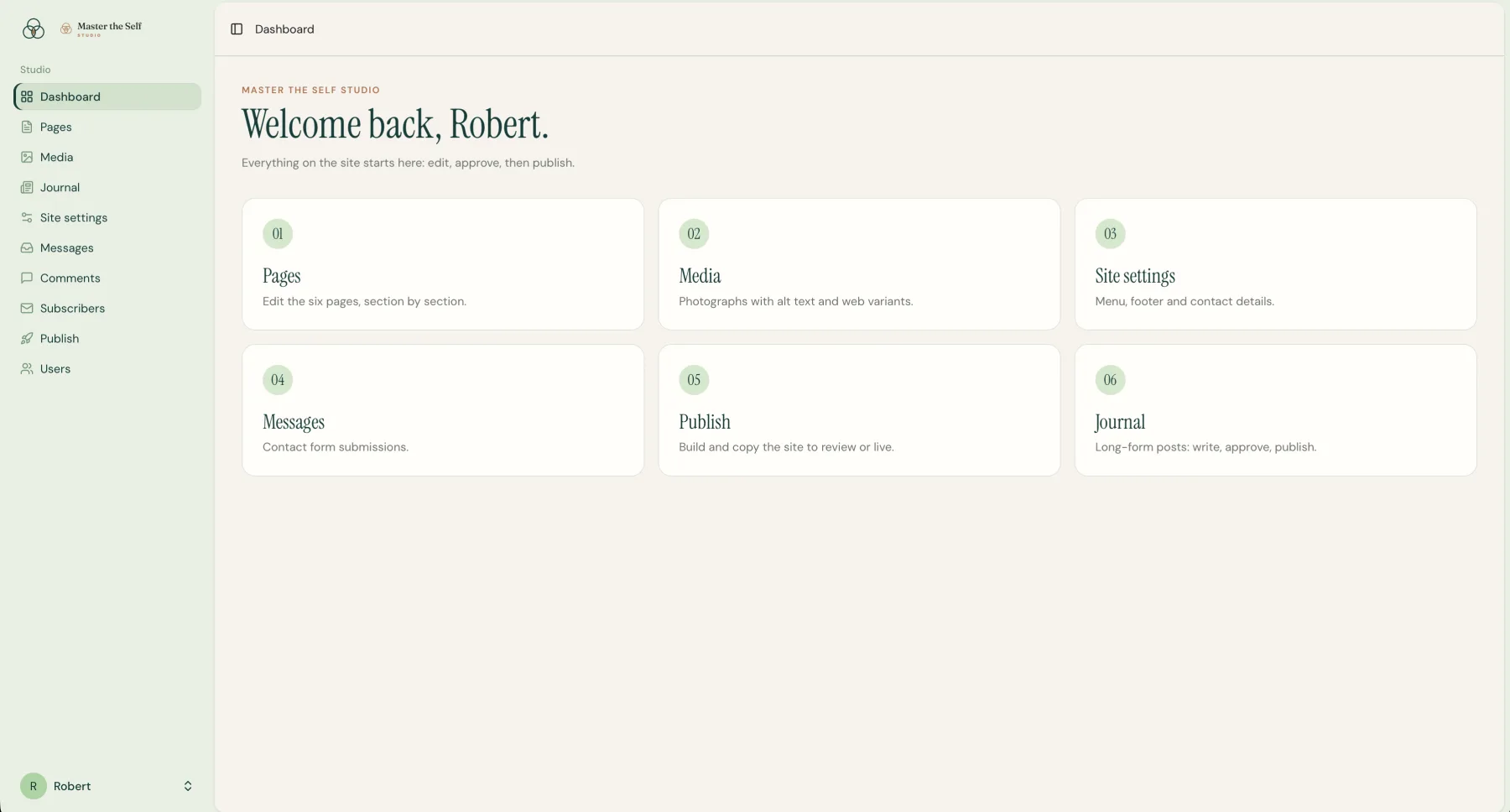Select Publish in the sidebar menu

coord(107,338)
